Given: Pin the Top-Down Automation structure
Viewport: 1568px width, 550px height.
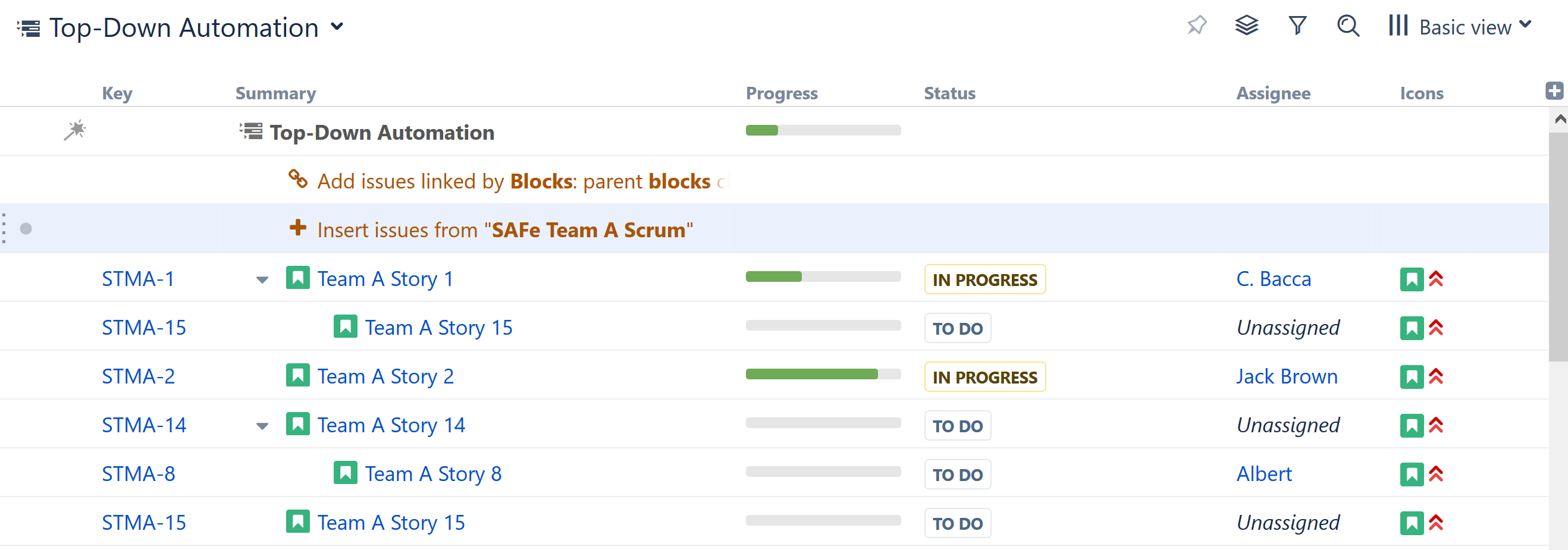Looking at the screenshot, I should click(x=1196, y=26).
